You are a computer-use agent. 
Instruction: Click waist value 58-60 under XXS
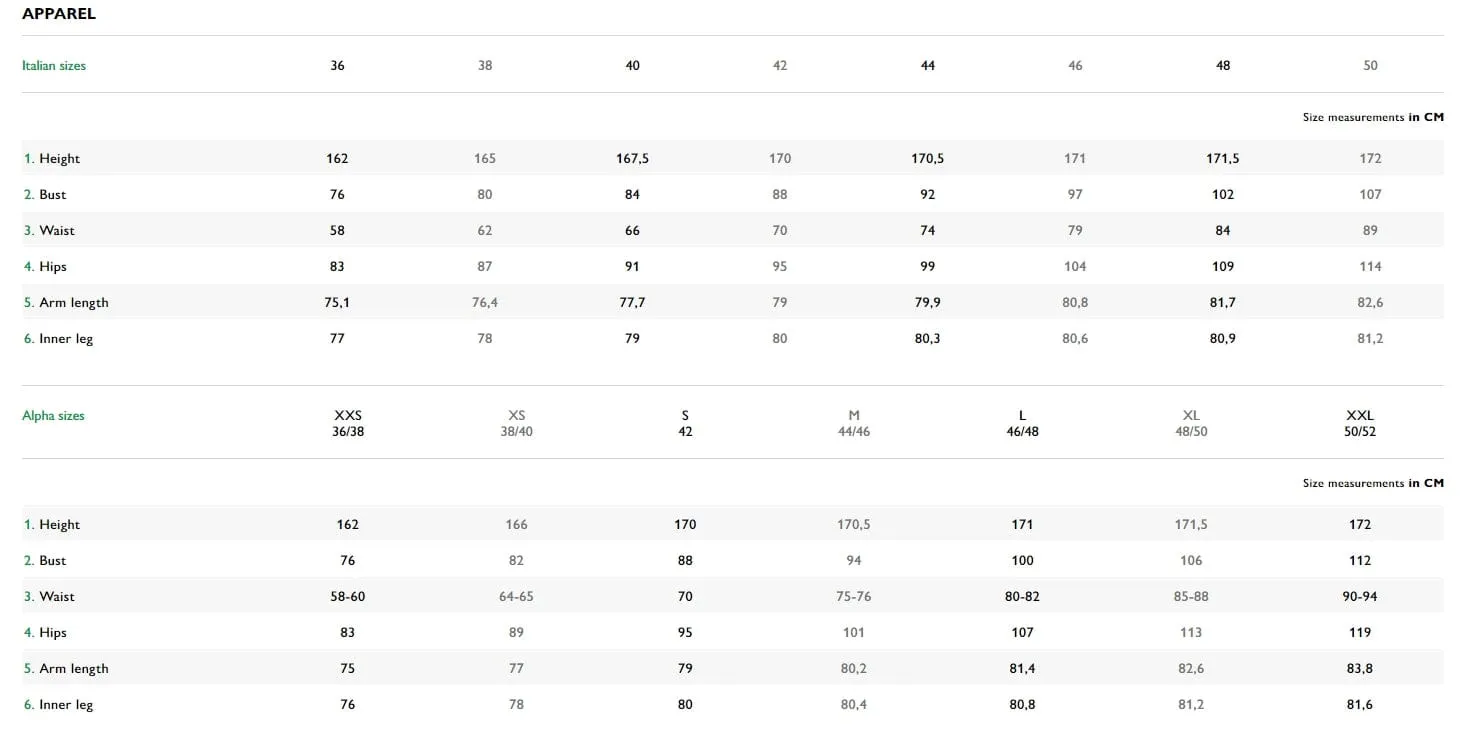pyautogui.click(x=348, y=596)
